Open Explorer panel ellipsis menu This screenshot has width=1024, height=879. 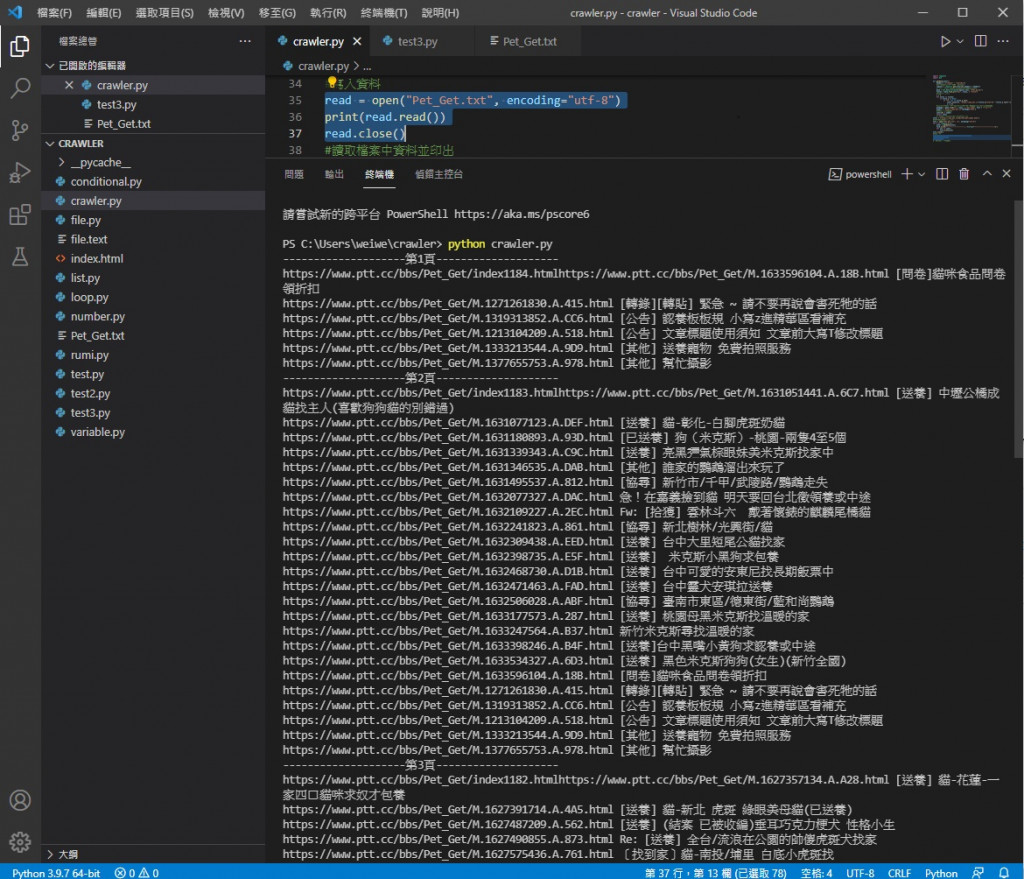245,41
